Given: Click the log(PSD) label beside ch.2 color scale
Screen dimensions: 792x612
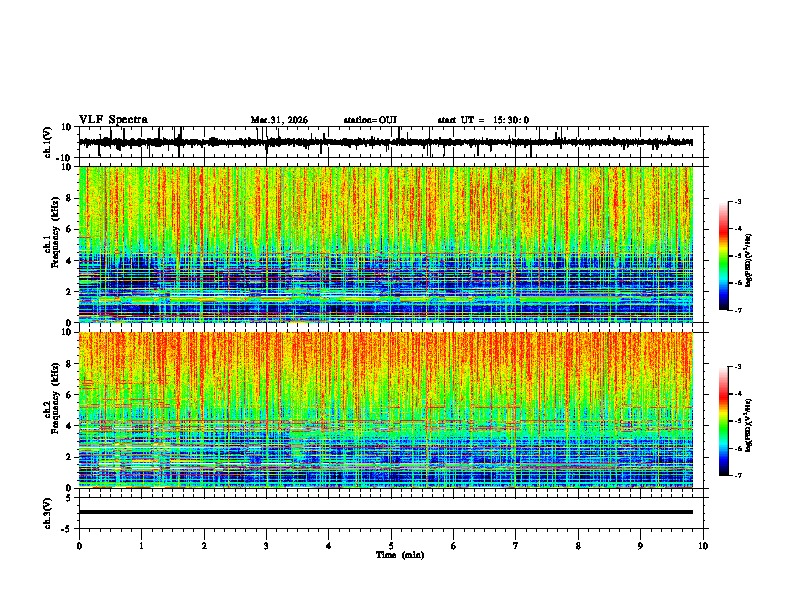Looking at the screenshot, I should point(749,425).
